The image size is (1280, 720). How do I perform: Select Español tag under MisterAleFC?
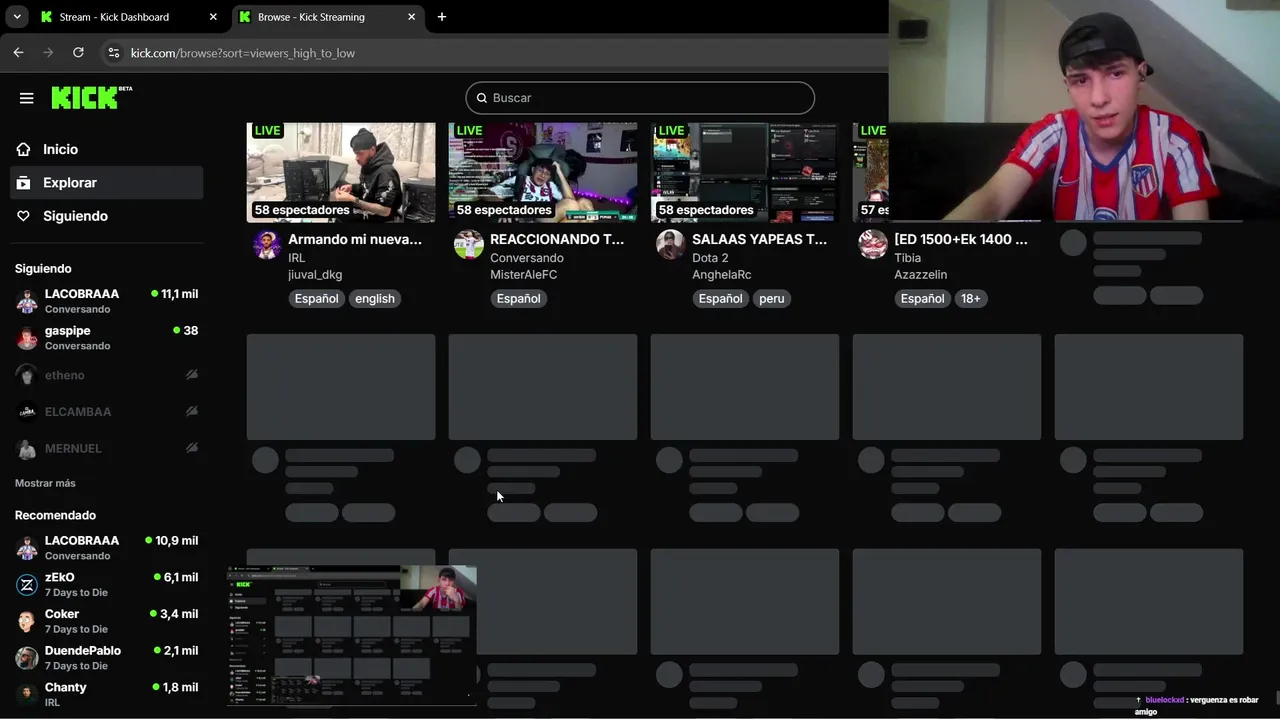point(519,298)
